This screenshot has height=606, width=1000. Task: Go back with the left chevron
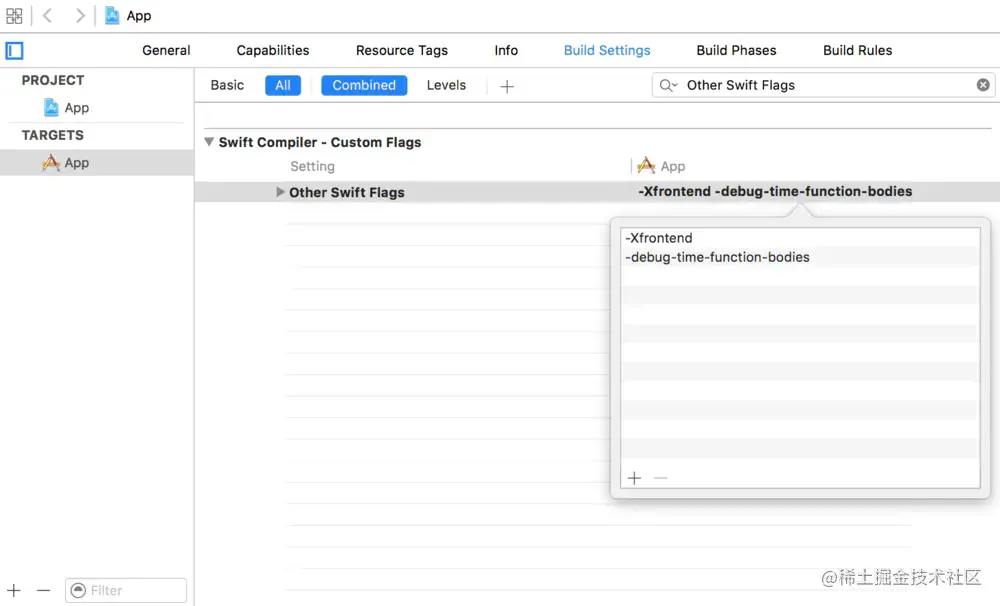[47, 15]
